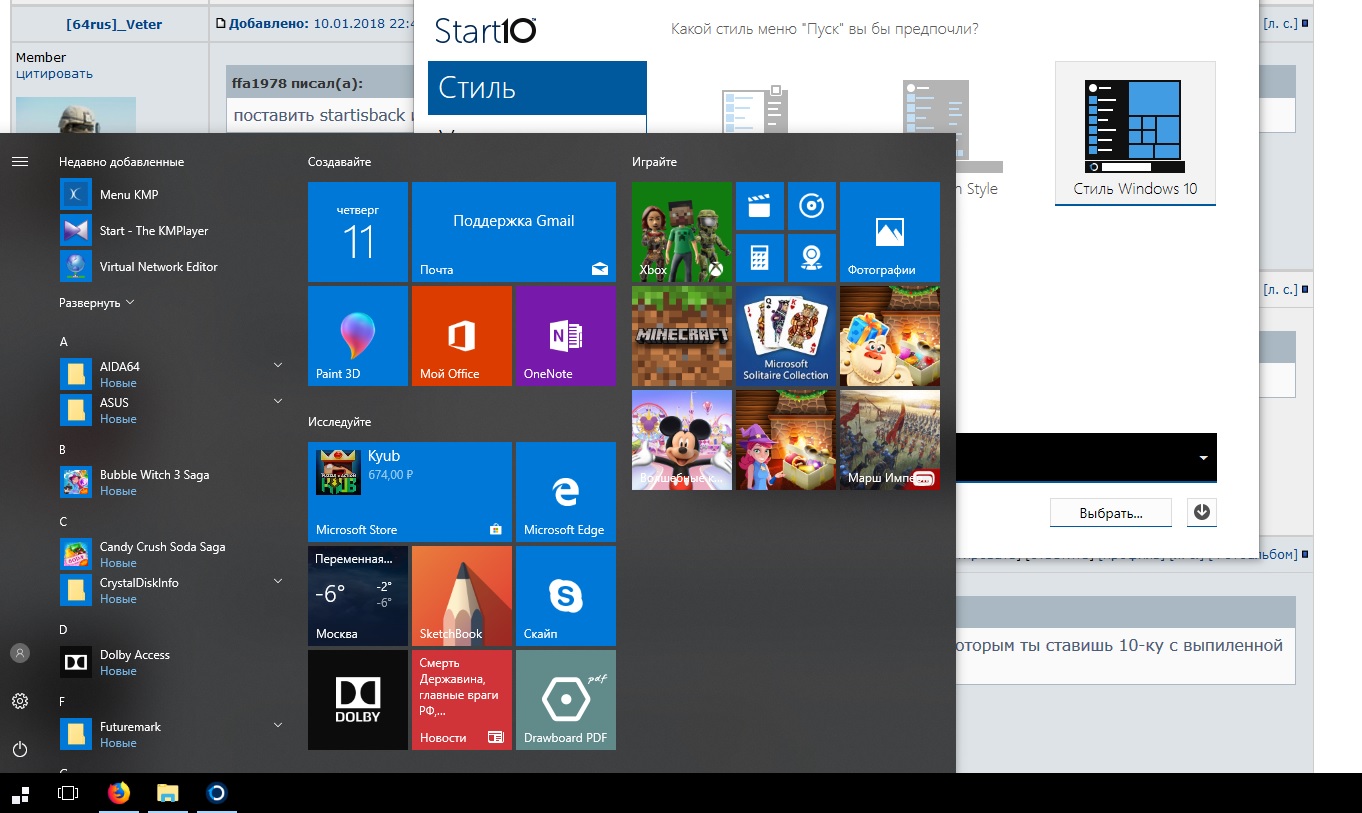Viewport: 1362px width, 813px height.
Task: Open the [64rus]_Veter profile link
Action: 114,24
